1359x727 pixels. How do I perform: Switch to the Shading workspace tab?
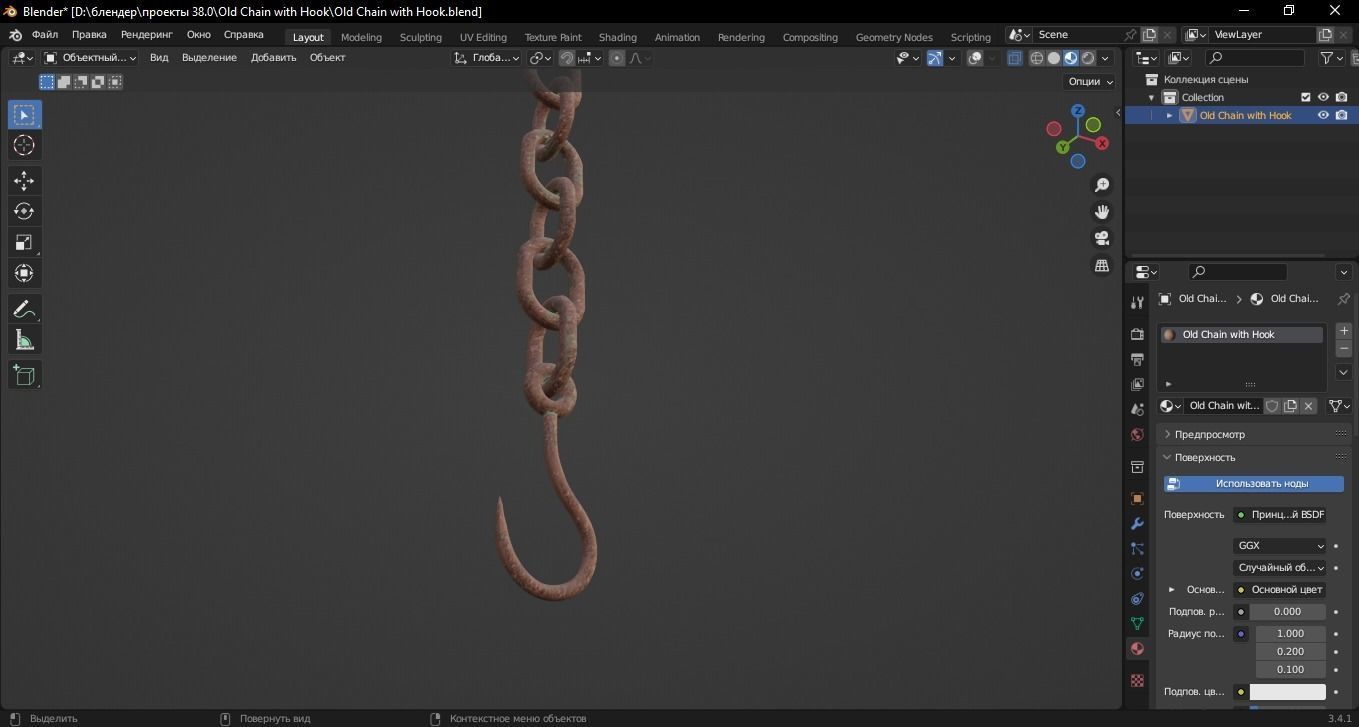(618, 37)
